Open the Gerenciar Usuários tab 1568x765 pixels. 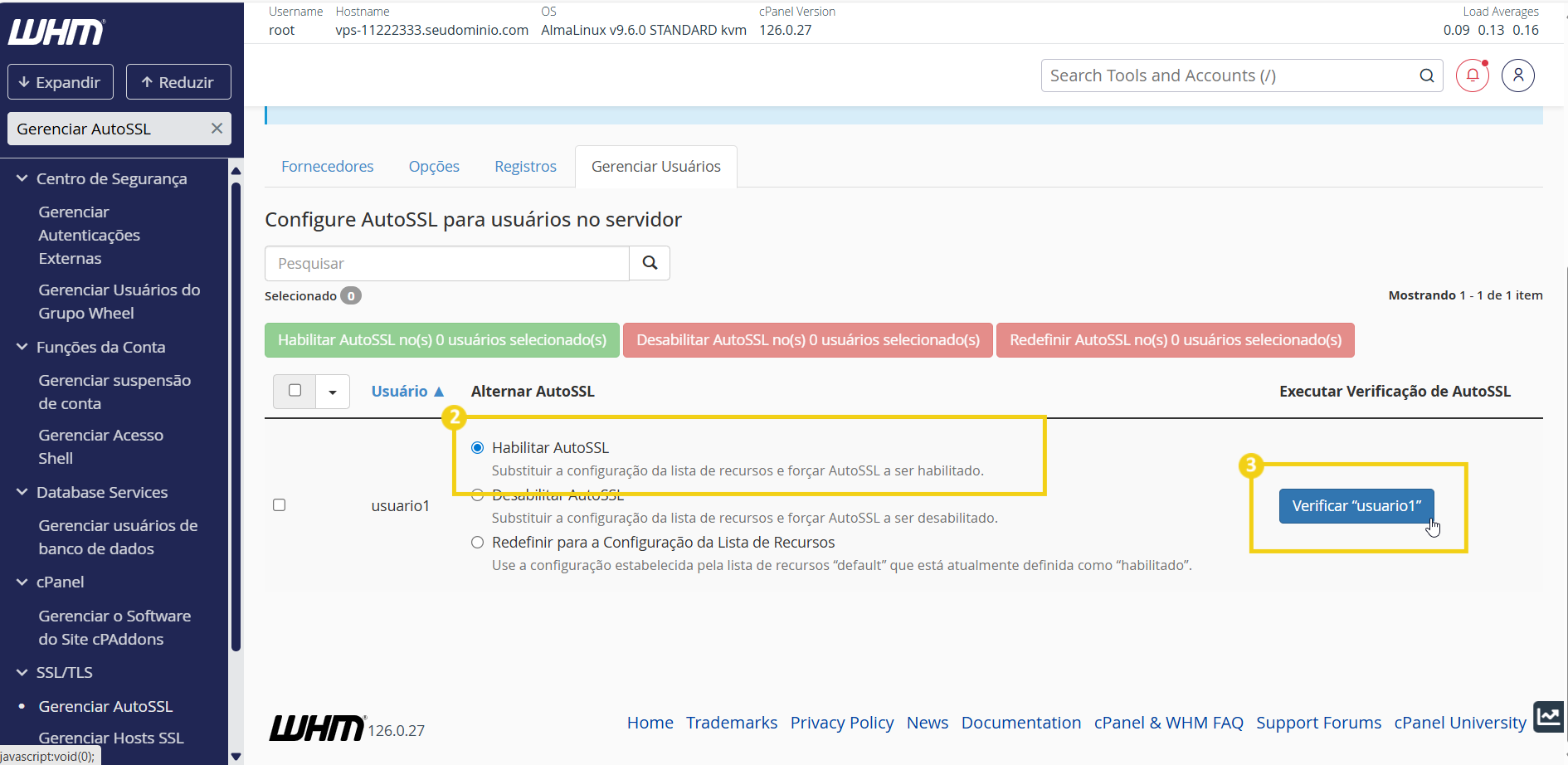tap(656, 166)
